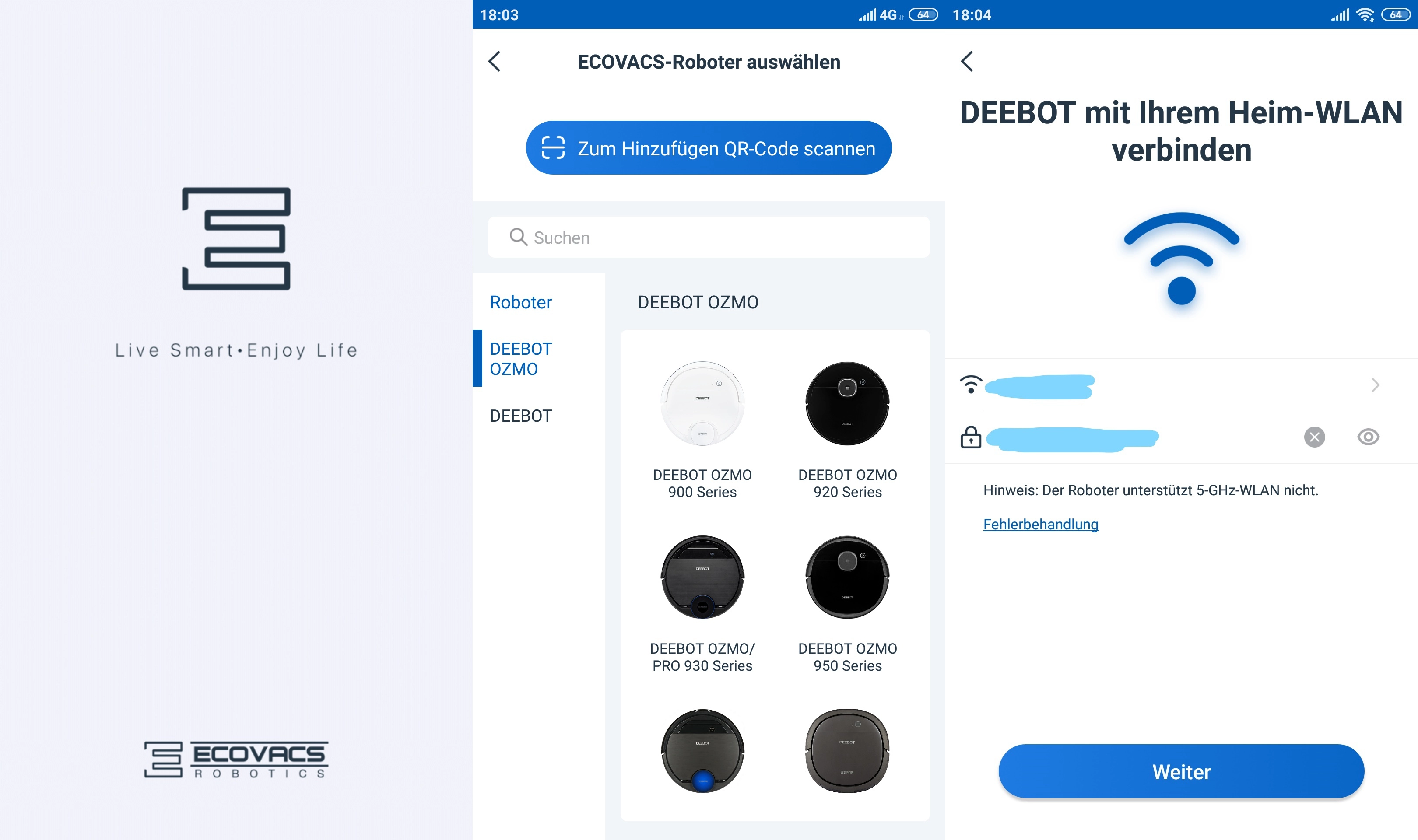Choose DEEBOT OZMO 900 Series robot

702,430
